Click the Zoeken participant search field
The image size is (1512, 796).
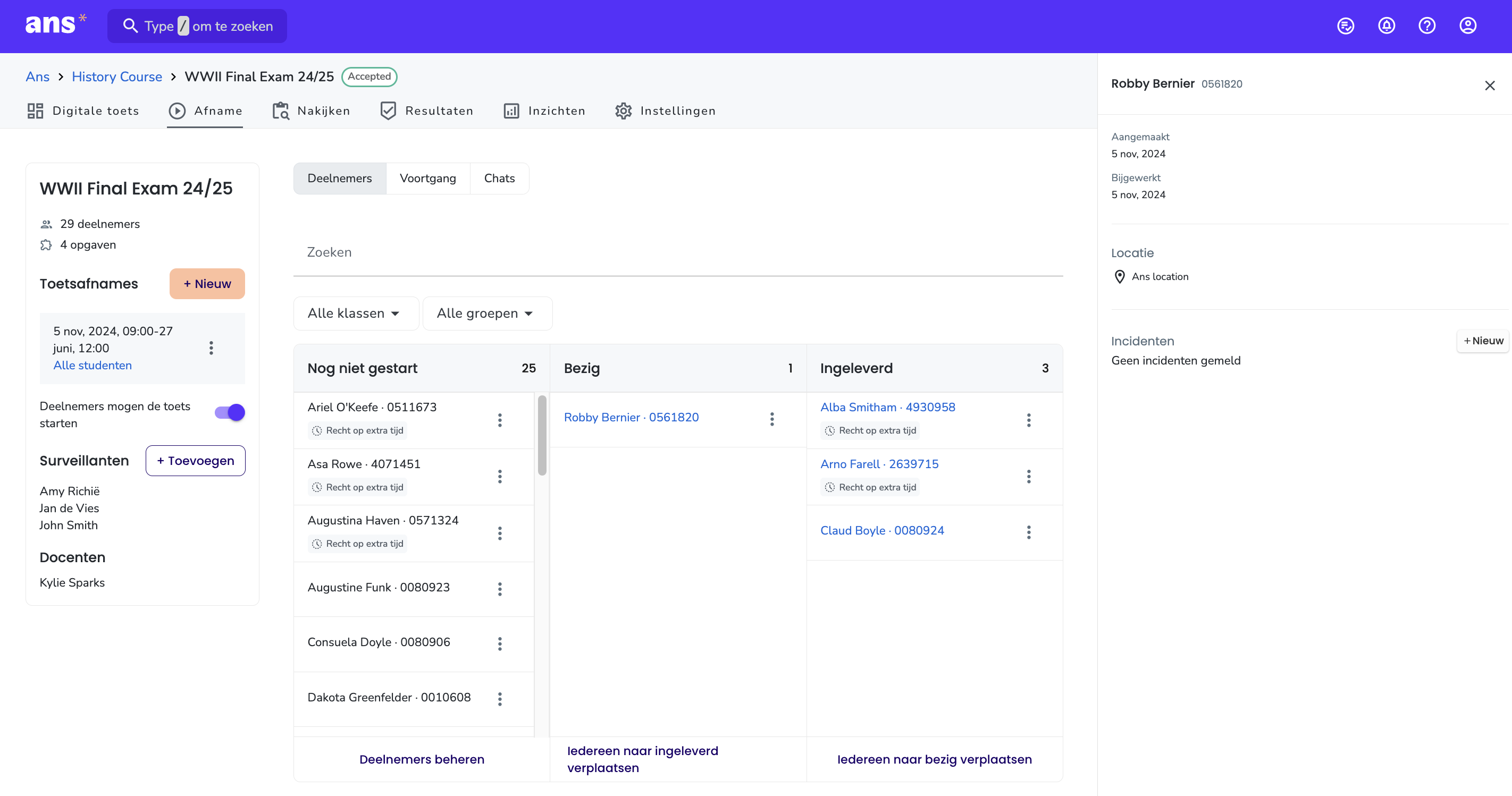678,253
